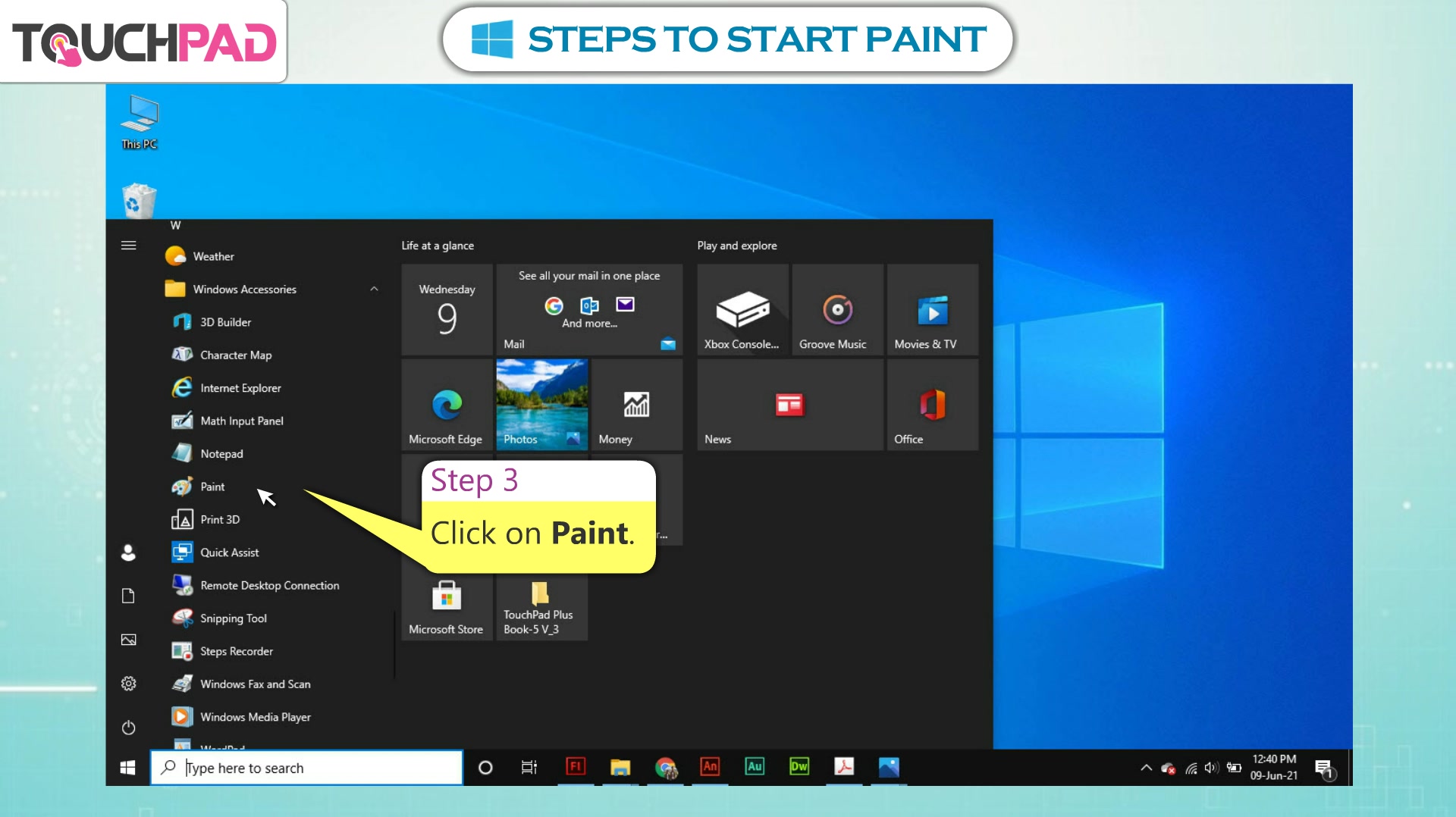Open the Microsoft Edge tile
Screen dimensions: 1456x817
click(447, 405)
